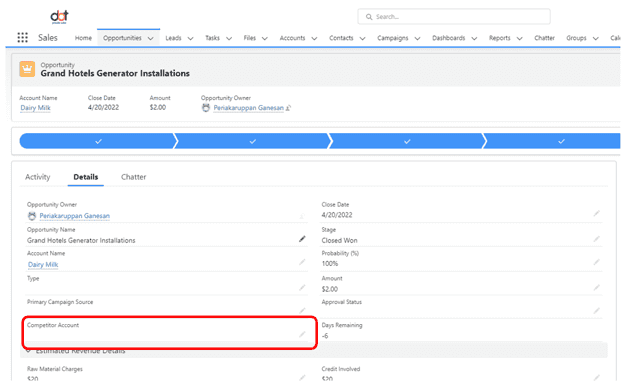Open the App Launcher grid icon
The height and width of the screenshot is (388, 624).
[x=23, y=38]
